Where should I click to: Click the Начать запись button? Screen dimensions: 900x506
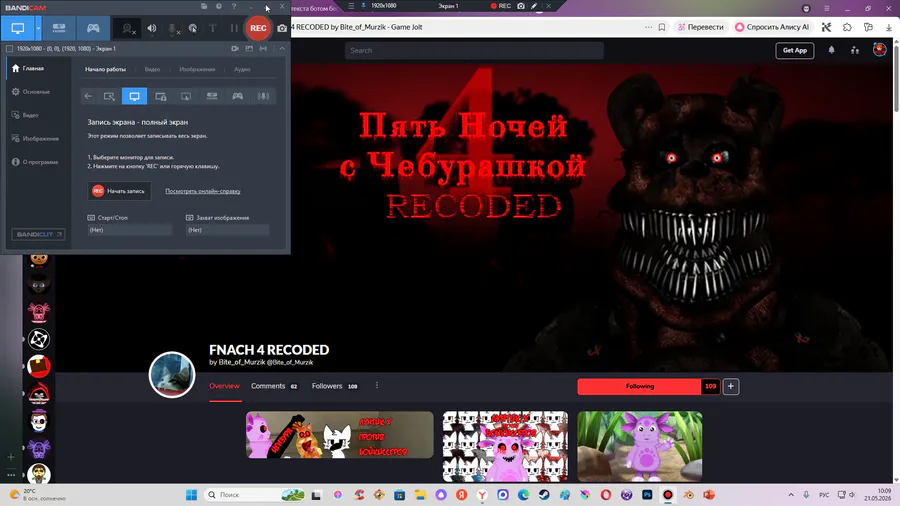pyautogui.click(x=119, y=191)
